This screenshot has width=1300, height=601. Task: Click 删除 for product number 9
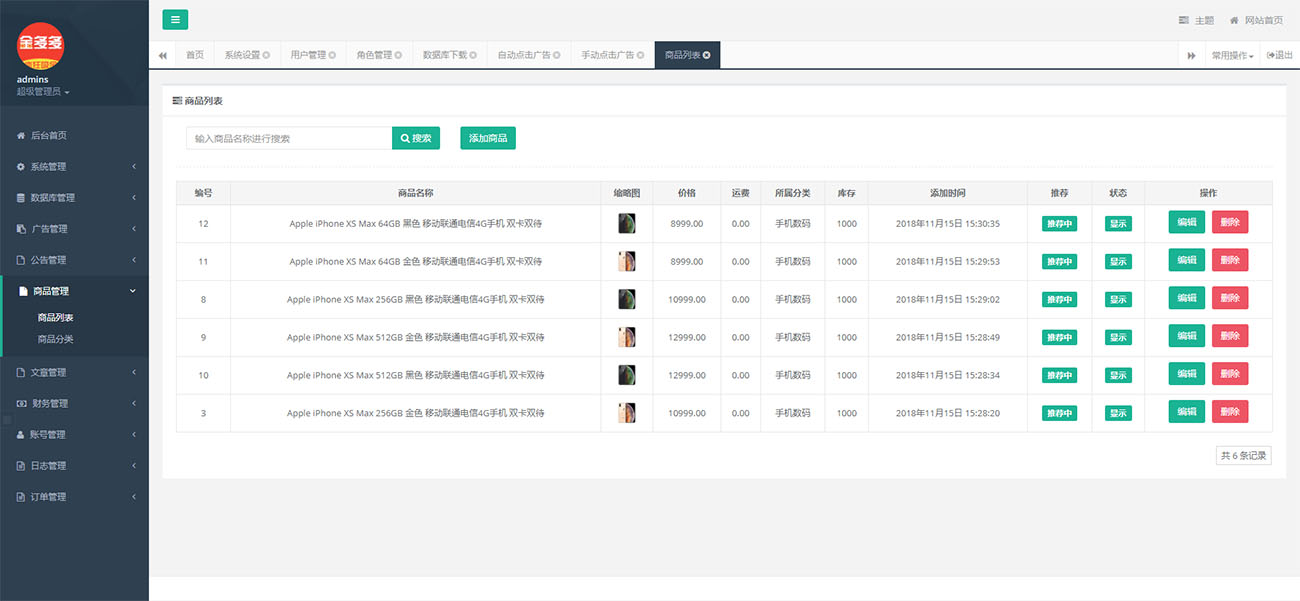coord(1230,336)
